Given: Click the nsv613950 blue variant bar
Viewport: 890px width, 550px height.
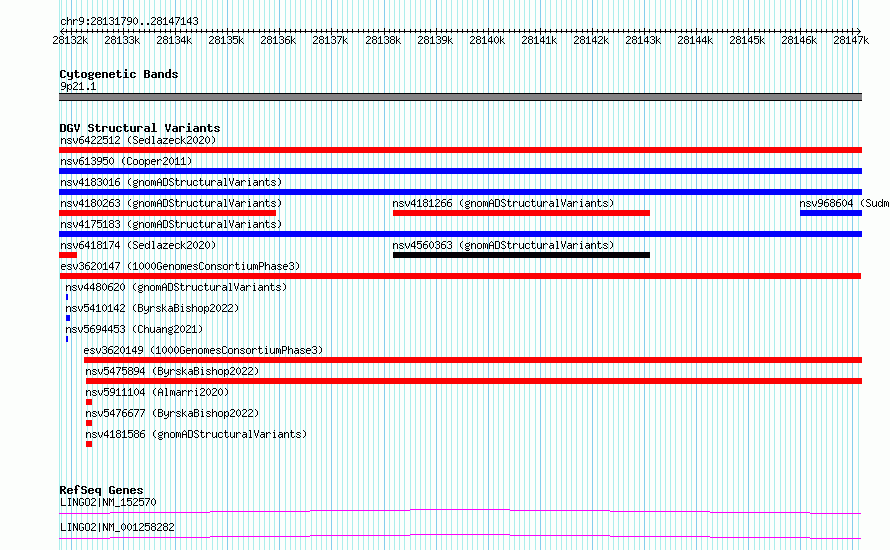Looking at the screenshot, I should 460,171.
